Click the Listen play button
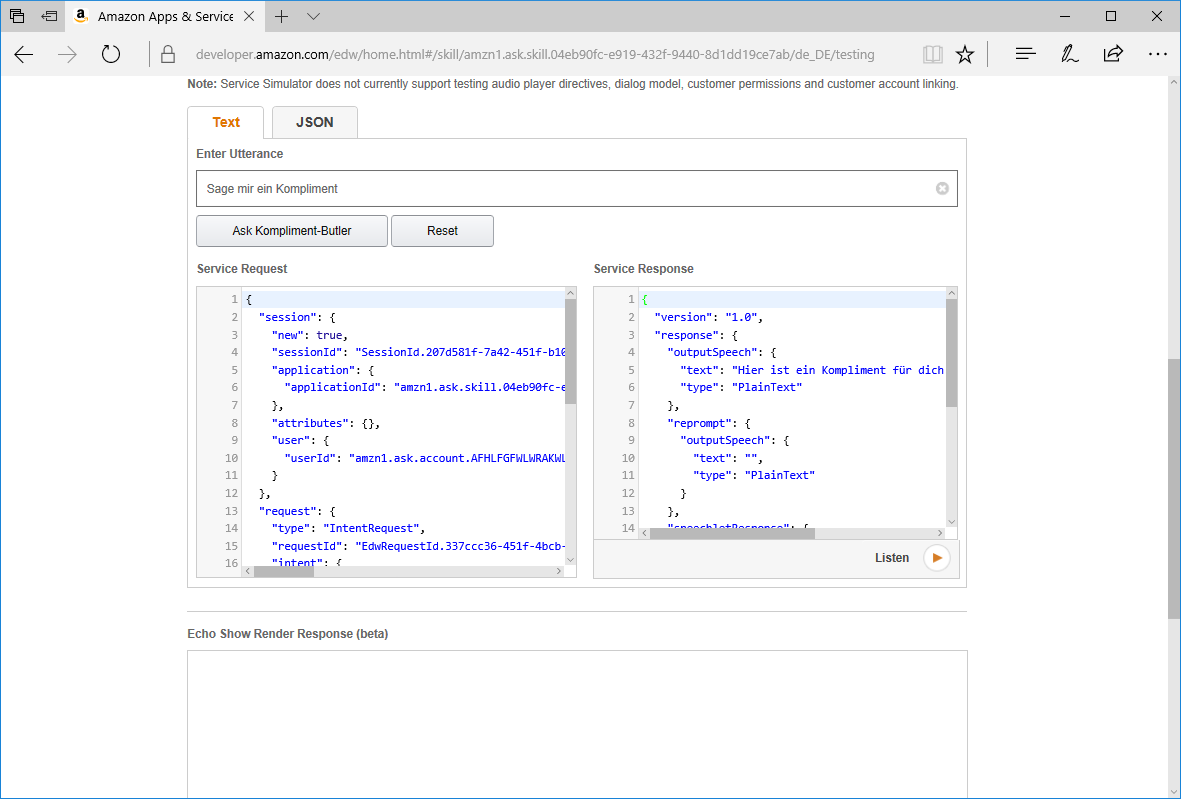1181x799 pixels. pos(936,558)
